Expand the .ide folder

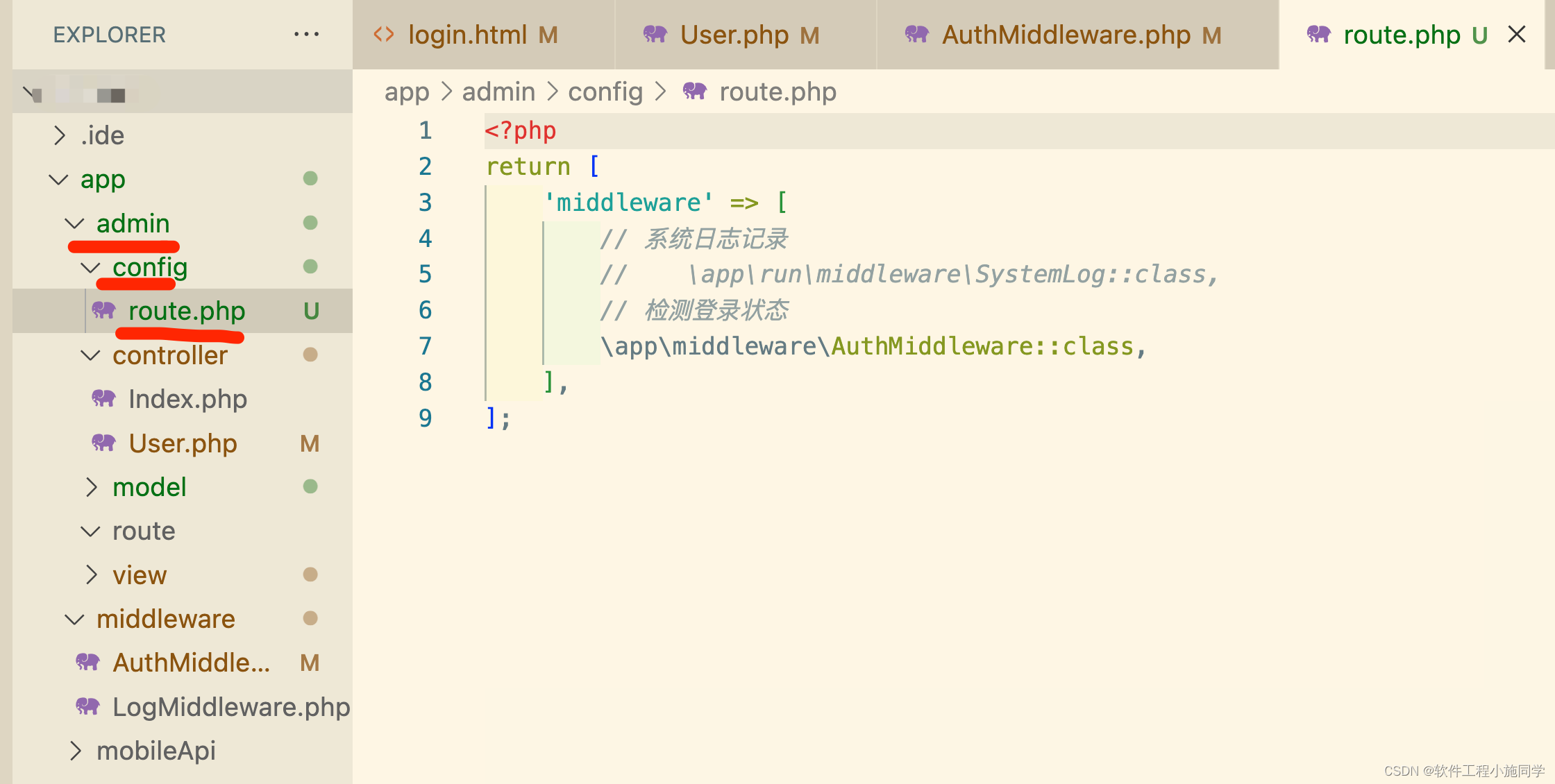(60, 135)
